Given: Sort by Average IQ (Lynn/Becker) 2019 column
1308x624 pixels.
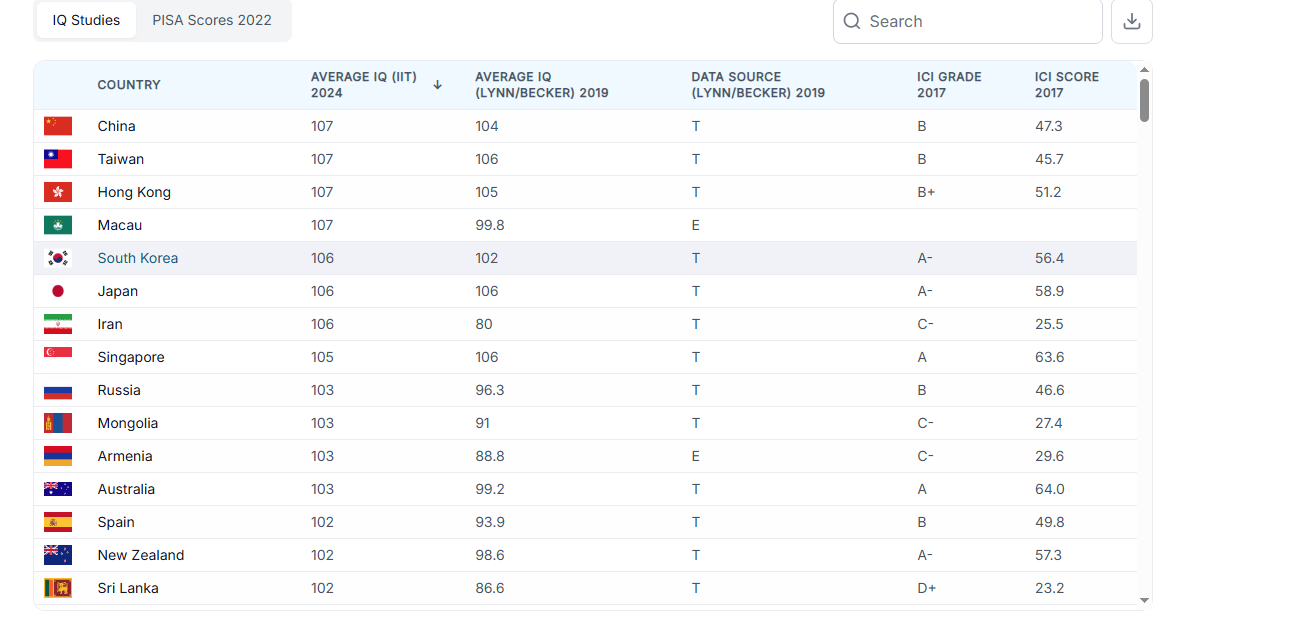Looking at the screenshot, I should pyautogui.click(x=541, y=85).
